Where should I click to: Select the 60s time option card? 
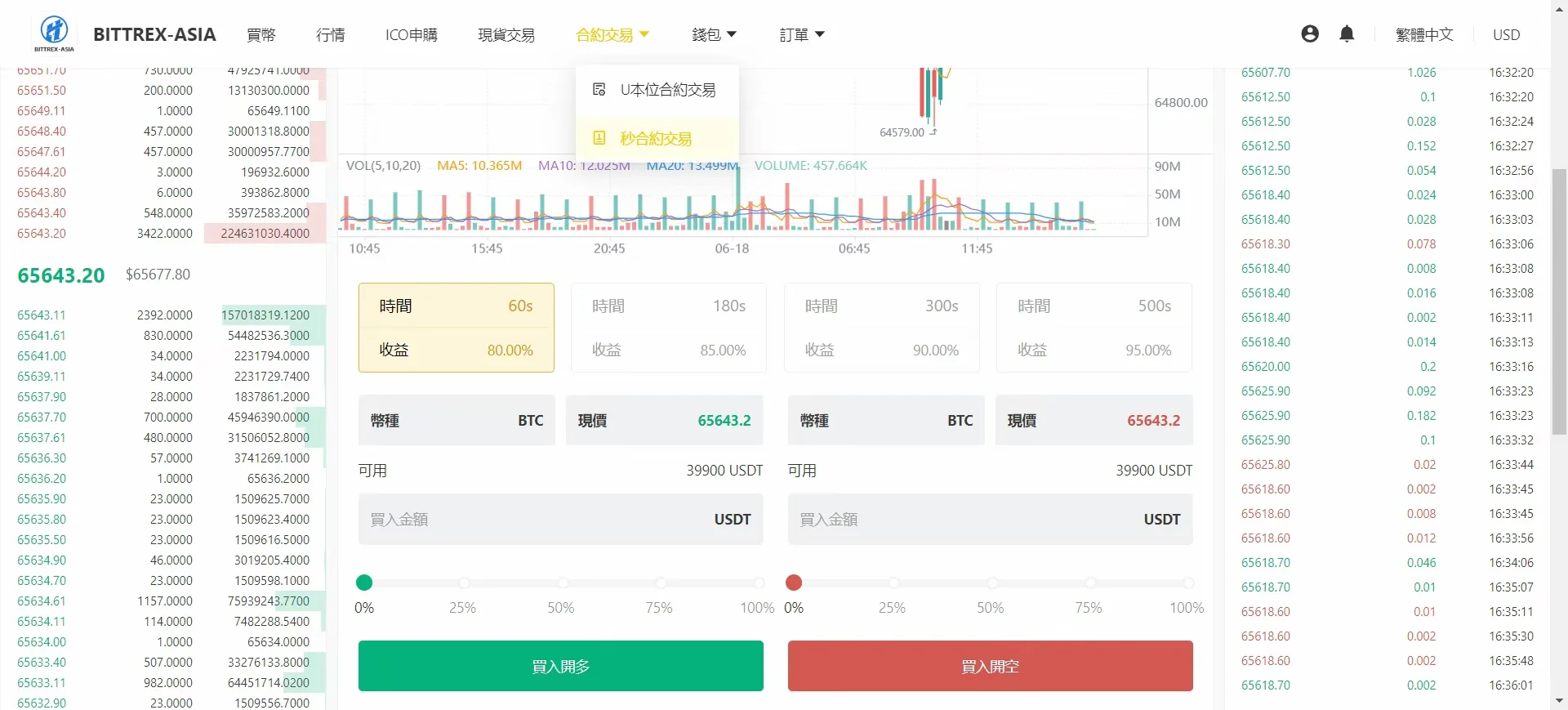457,328
